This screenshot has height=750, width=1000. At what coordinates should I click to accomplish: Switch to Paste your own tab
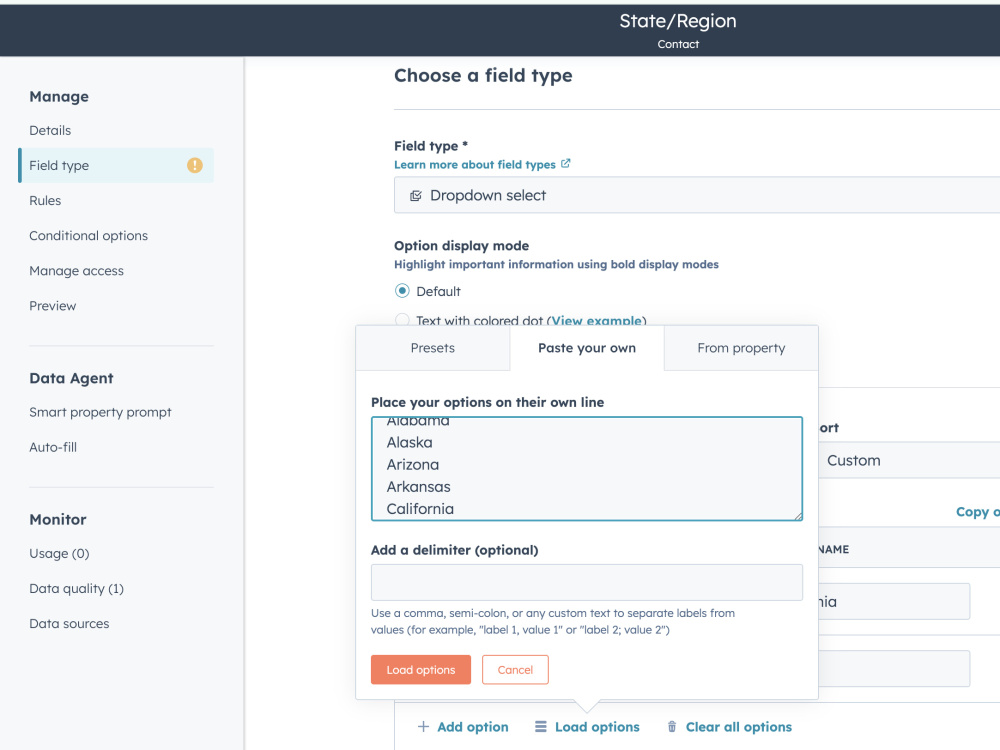tap(587, 348)
